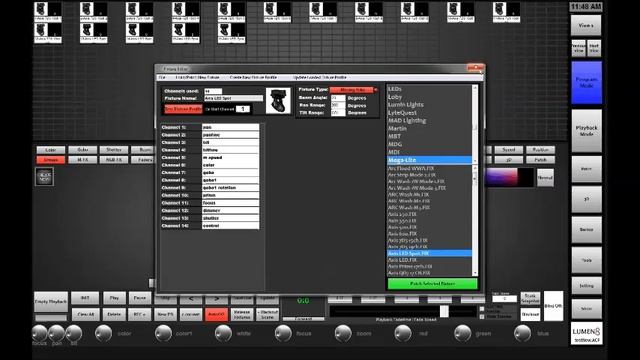
Task: Click the Channel 1 pan field
Action: (231, 127)
